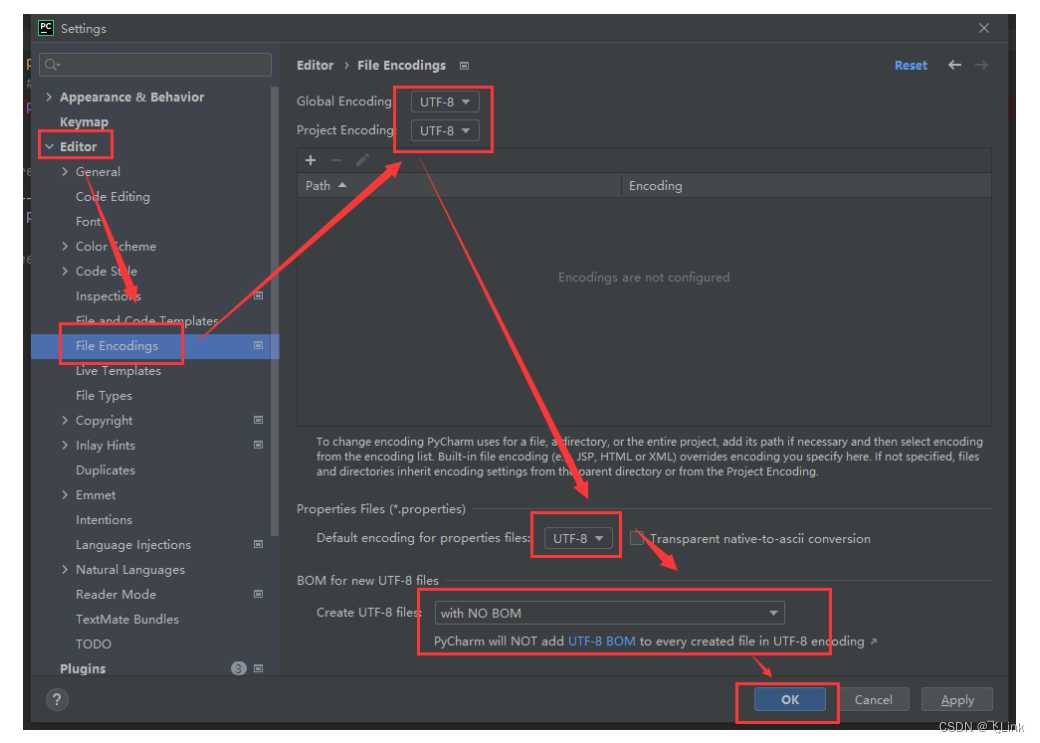Click the external link arrow after the UTF-8 encoding text
The image size is (1040, 743).
point(874,642)
